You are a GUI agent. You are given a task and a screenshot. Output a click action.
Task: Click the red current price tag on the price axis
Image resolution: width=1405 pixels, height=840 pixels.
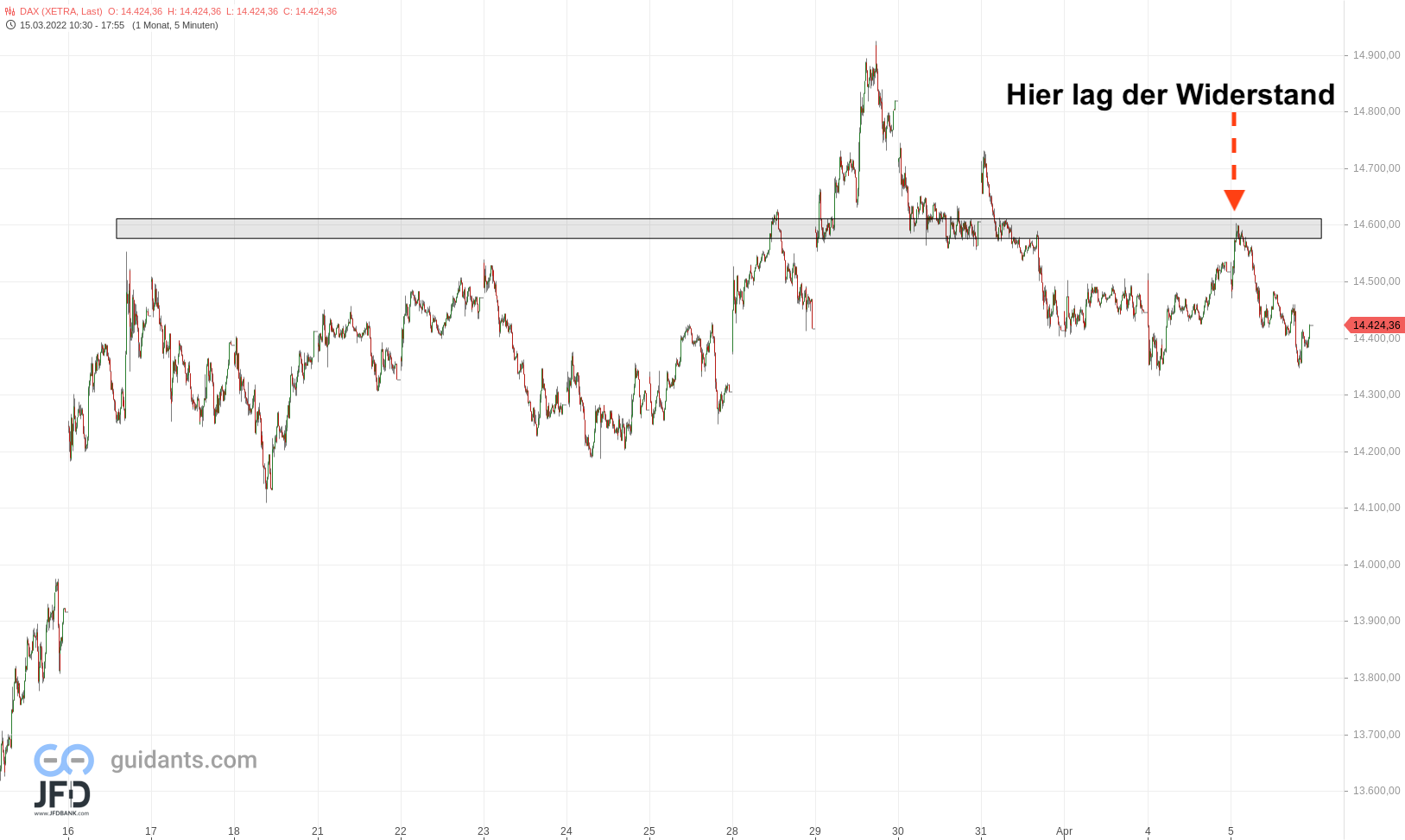(1375, 325)
